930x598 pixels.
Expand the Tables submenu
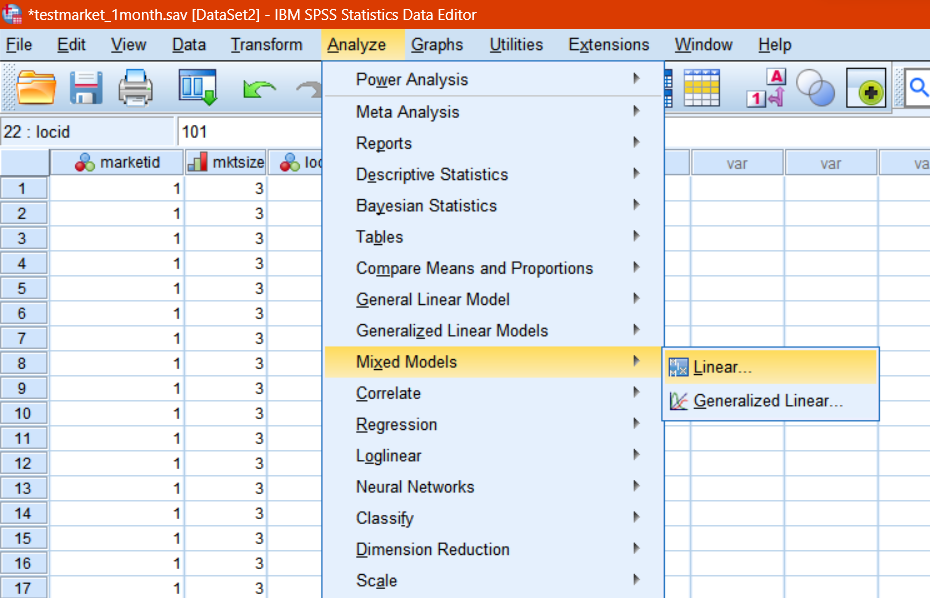click(493, 237)
